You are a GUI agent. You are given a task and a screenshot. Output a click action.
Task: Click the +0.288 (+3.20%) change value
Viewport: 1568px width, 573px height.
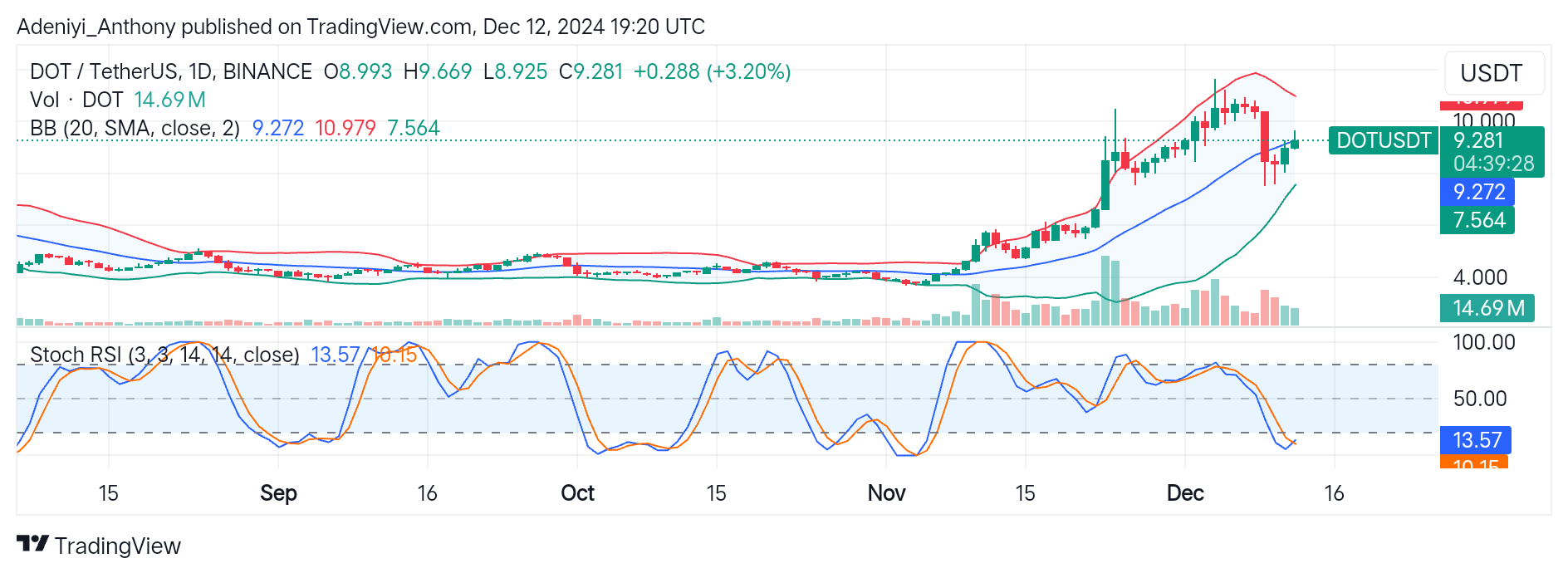pyautogui.click(x=712, y=71)
